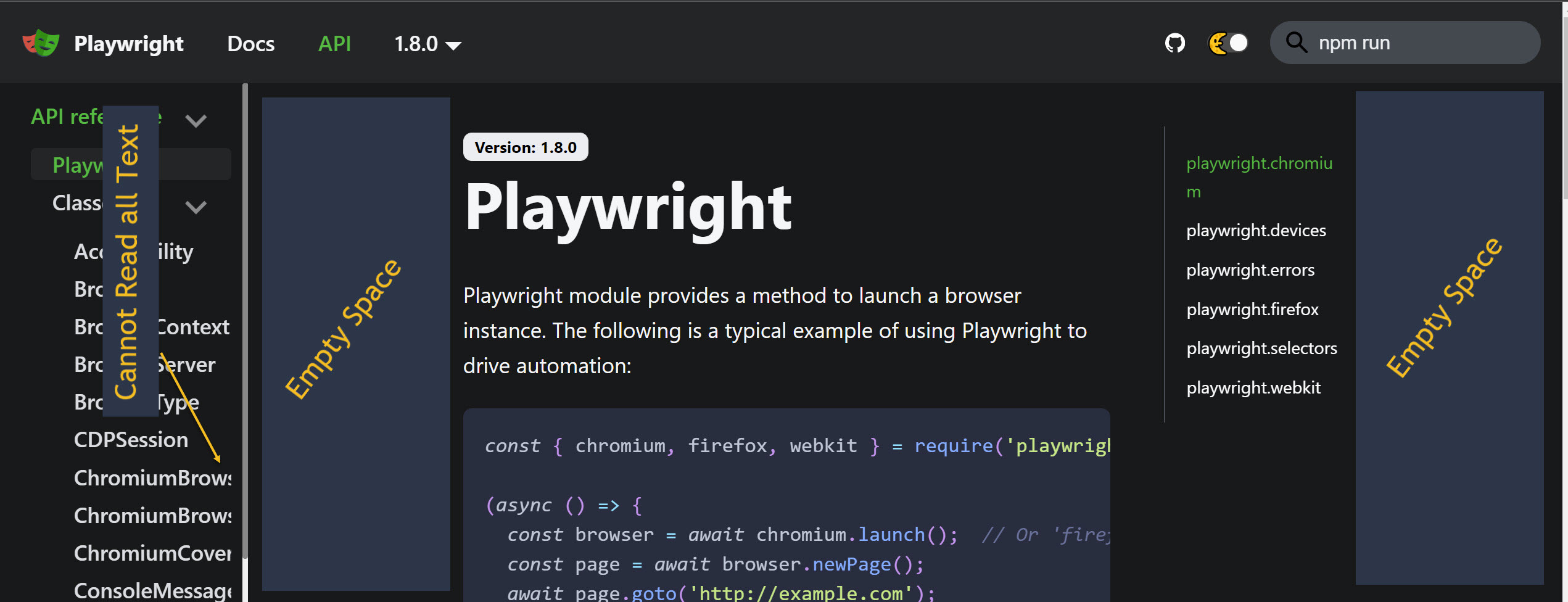The width and height of the screenshot is (1568, 602).
Task: Click the API reference sidebar heading
Action: pyautogui.click(x=97, y=117)
